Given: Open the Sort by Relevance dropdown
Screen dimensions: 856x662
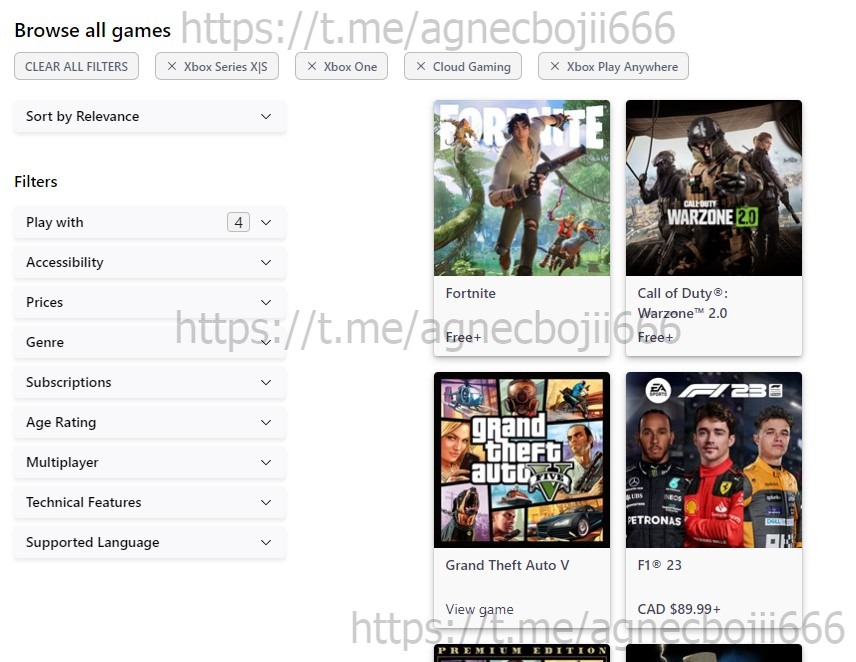Looking at the screenshot, I should pyautogui.click(x=150, y=116).
